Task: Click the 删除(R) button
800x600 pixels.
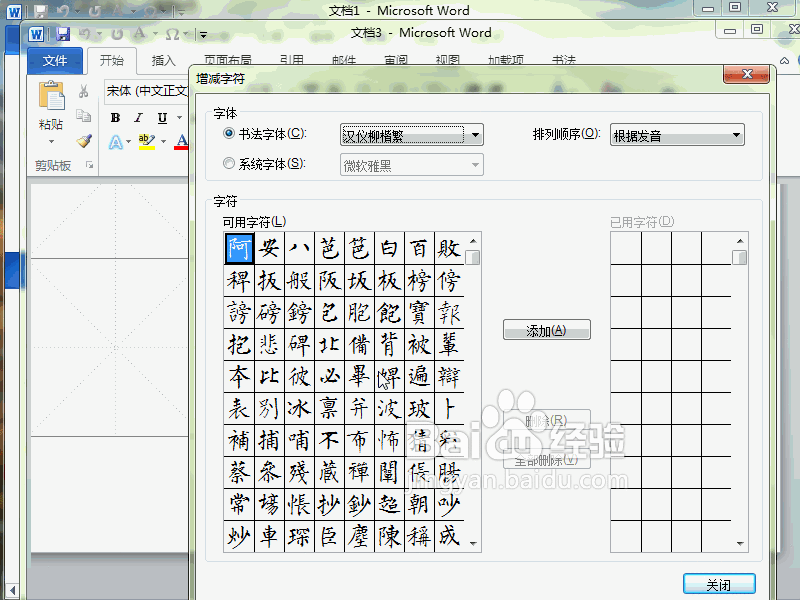Action: pyautogui.click(x=546, y=420)
